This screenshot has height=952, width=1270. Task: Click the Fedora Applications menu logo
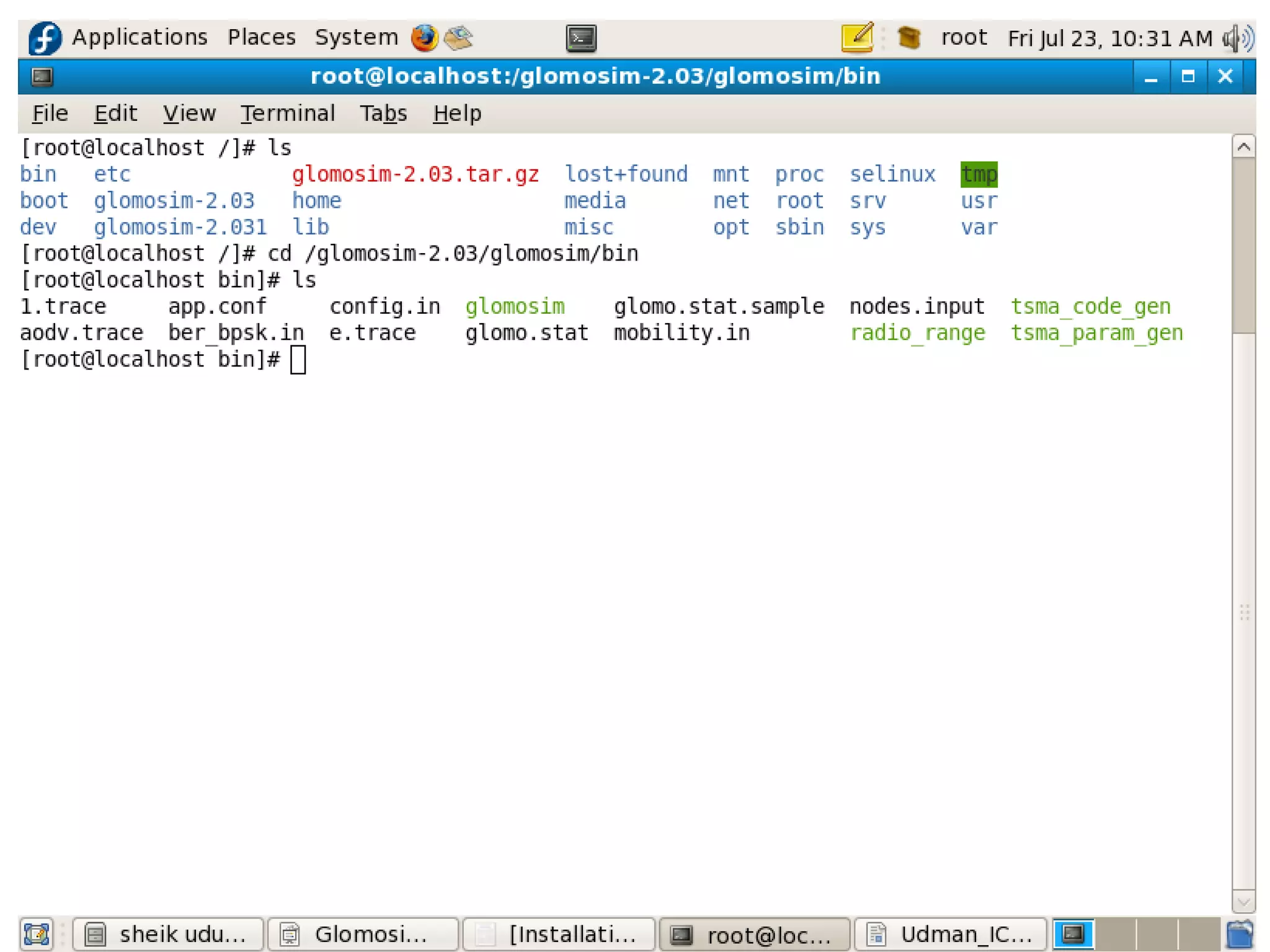tap(45, 38)
